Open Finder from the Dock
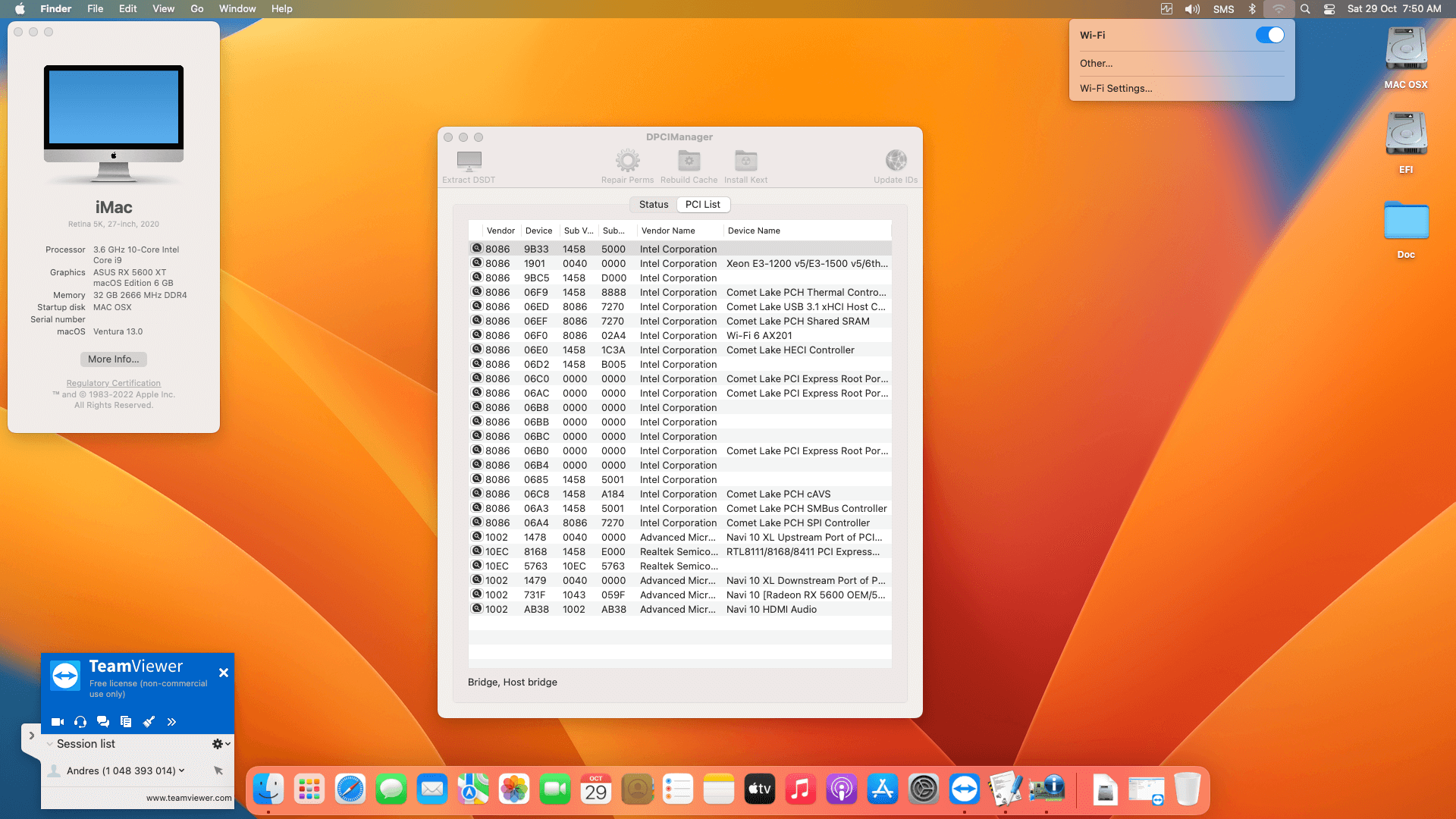Image resolution: width=1456 pixels, height=819 pixels. 268,789
